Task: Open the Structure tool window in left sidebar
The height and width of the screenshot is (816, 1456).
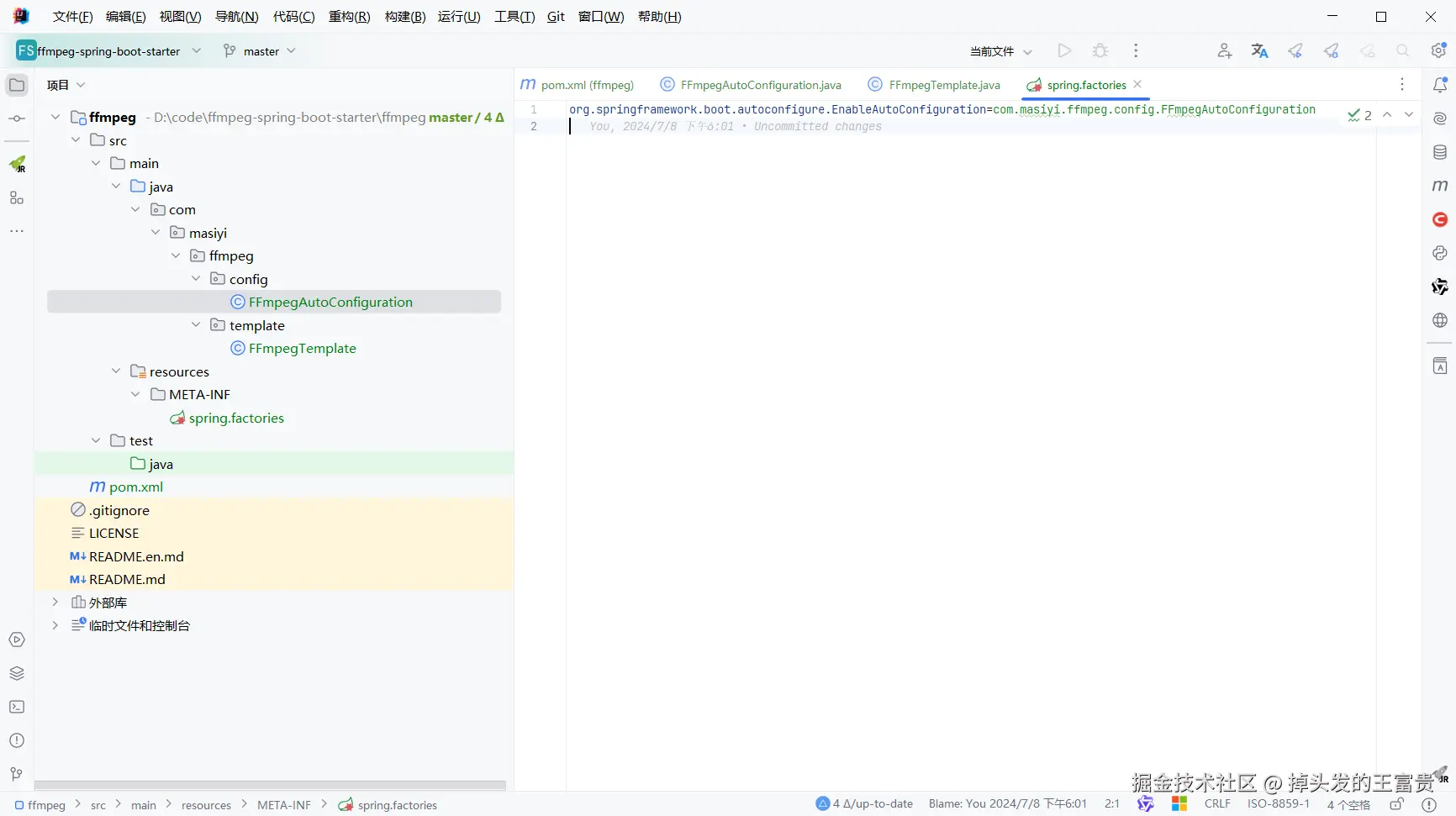Action: point(17,197)
